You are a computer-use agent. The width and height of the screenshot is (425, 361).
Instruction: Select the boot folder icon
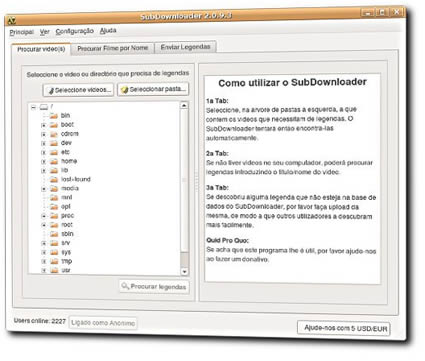pyautogui.click(x=54, y=125)
